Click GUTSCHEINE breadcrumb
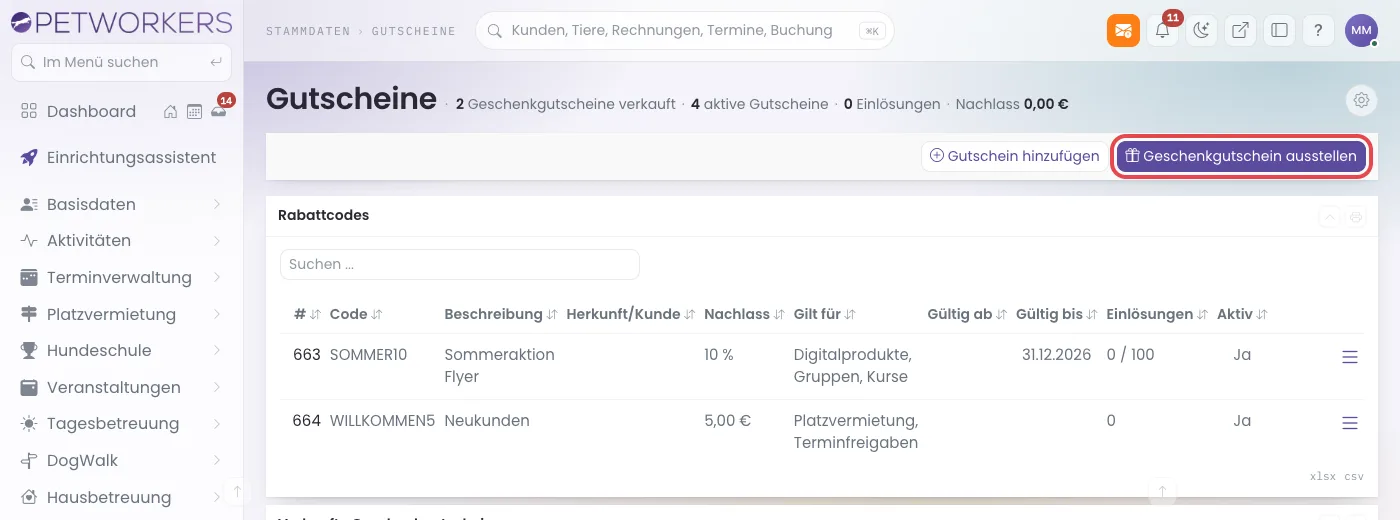The image size is (1400, 520). [413, 31]
